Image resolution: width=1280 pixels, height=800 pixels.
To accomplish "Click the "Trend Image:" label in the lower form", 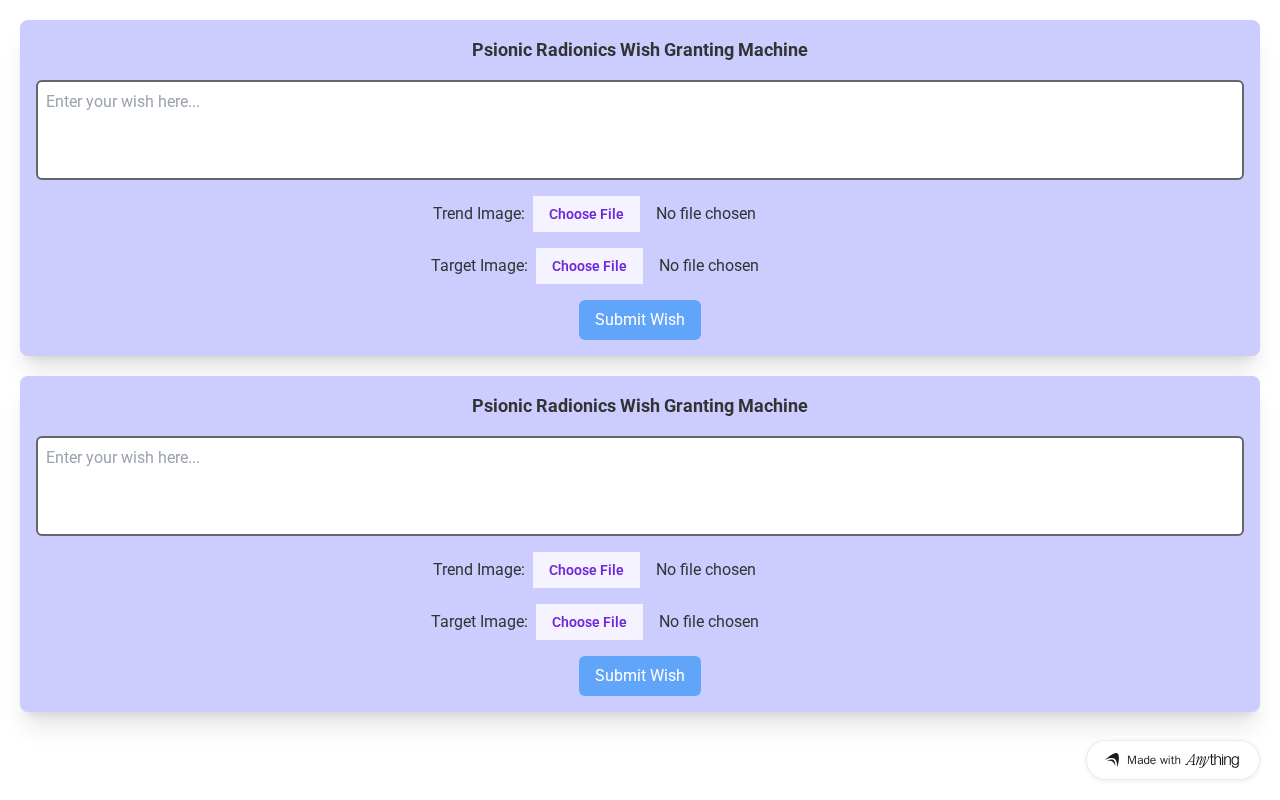I will (x=478, y=570).
